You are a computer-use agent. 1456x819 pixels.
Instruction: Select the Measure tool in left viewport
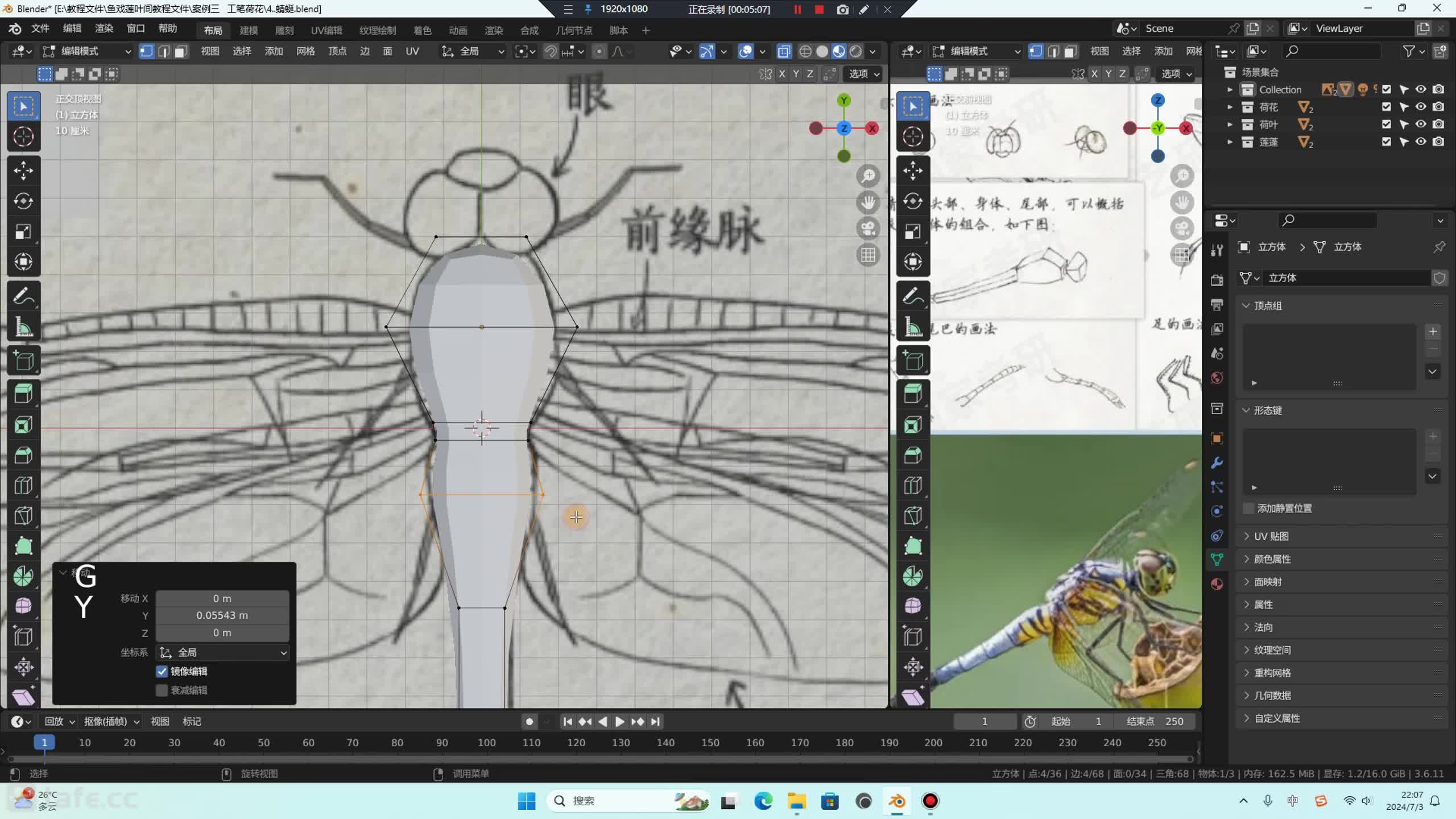pyautogui.click(x=23, y=326)
